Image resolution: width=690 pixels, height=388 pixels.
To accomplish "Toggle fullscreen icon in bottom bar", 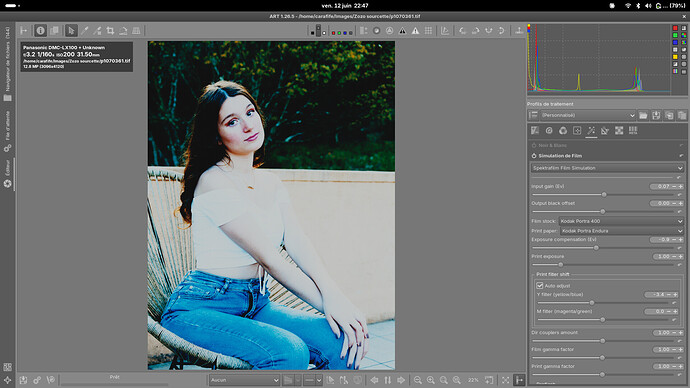I will point(506,380).
